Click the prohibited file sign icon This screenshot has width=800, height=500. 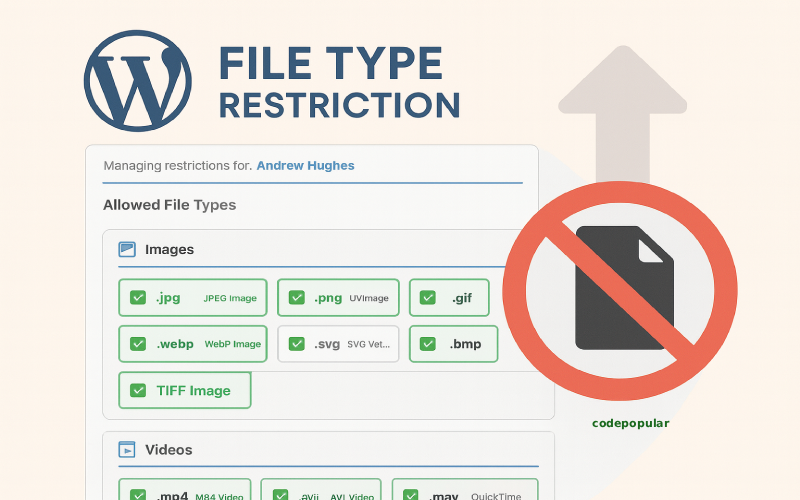coord(620,290)
